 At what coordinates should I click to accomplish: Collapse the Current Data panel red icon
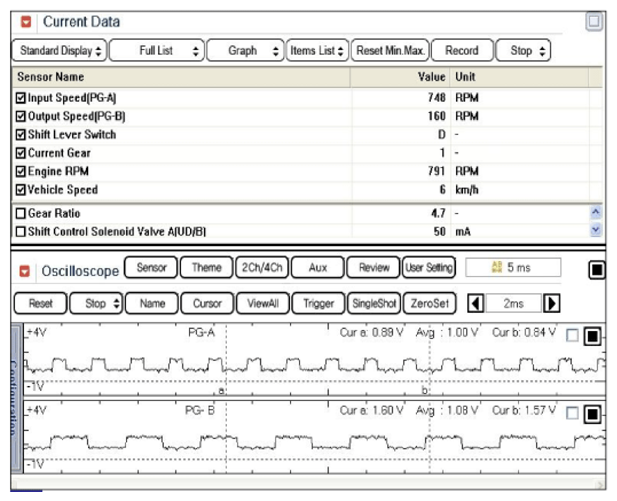(x=27, y=21)
